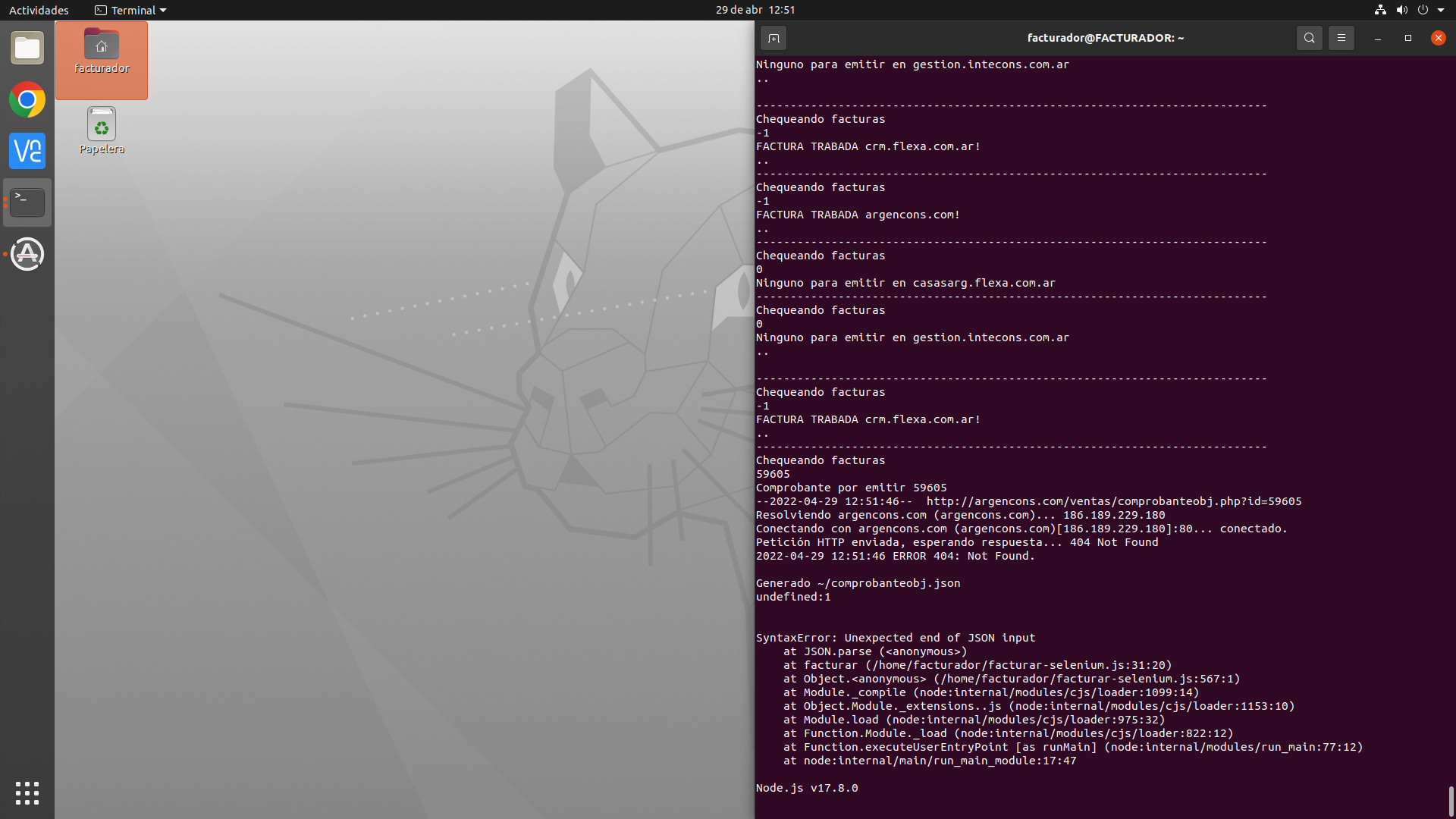Click the volume icon in top bar
The image size is (1456, 819).
[x=1401, y=10]
